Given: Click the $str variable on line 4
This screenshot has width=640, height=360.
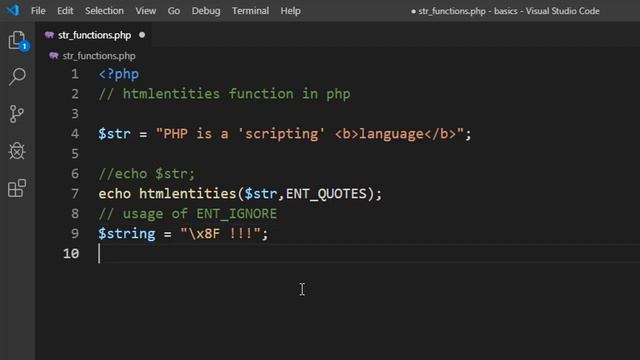Looking at the screenshot, I should (x=114, y=134).
